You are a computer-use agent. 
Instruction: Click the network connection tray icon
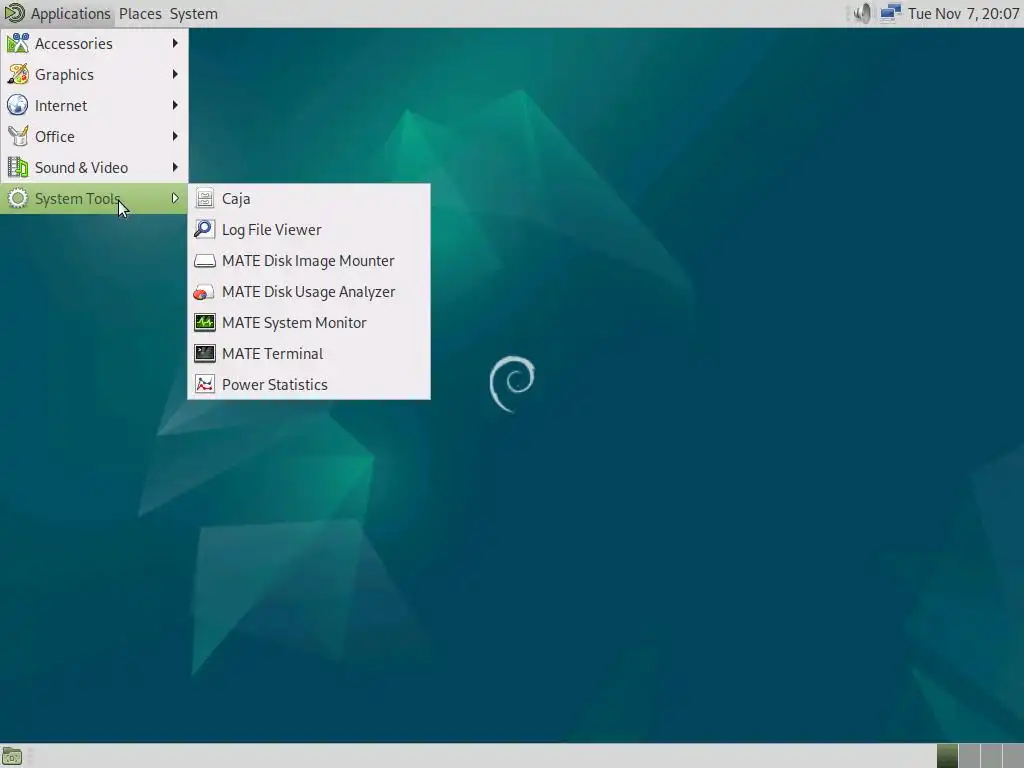[x=890, y=14]
